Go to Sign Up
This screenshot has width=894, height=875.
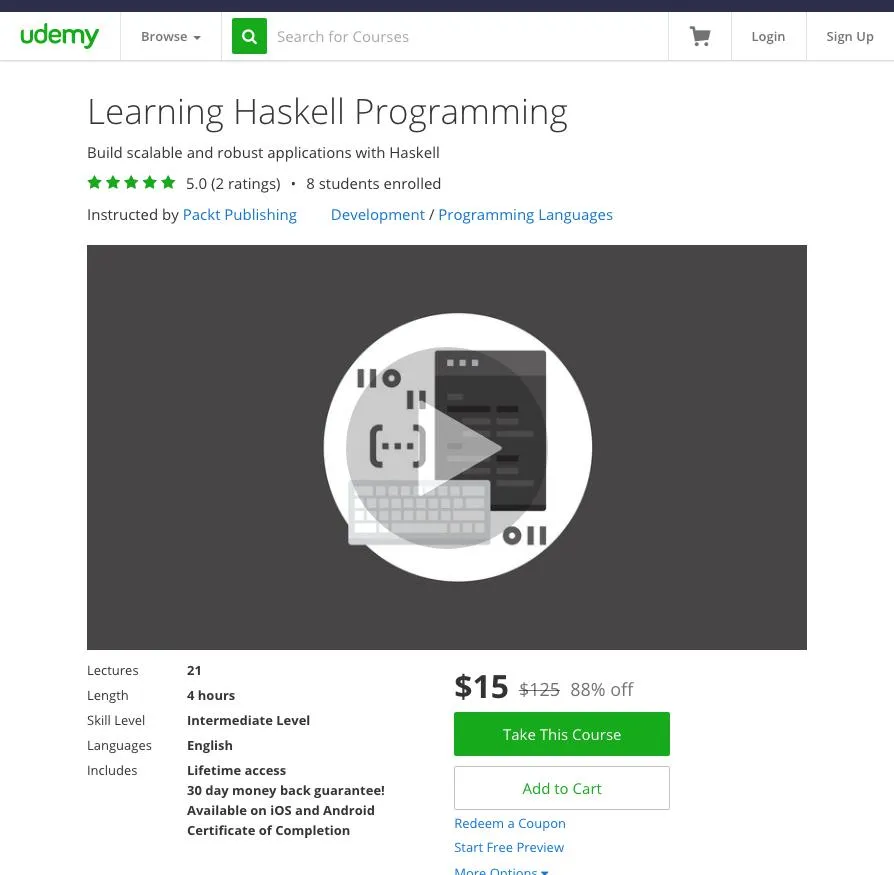click(x=849, y=37)
